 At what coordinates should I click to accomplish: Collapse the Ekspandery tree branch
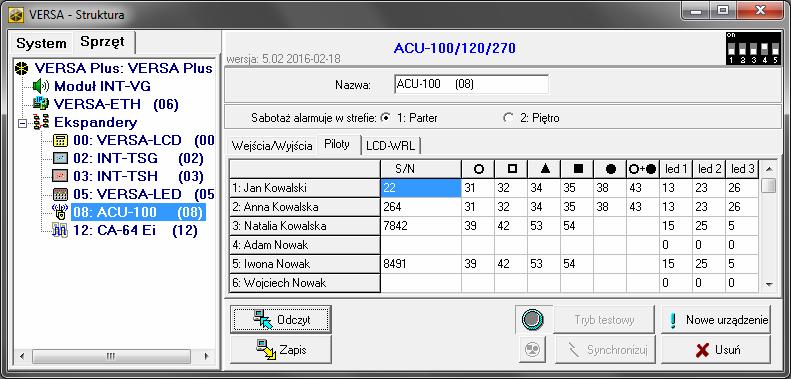tap(22, 123)
